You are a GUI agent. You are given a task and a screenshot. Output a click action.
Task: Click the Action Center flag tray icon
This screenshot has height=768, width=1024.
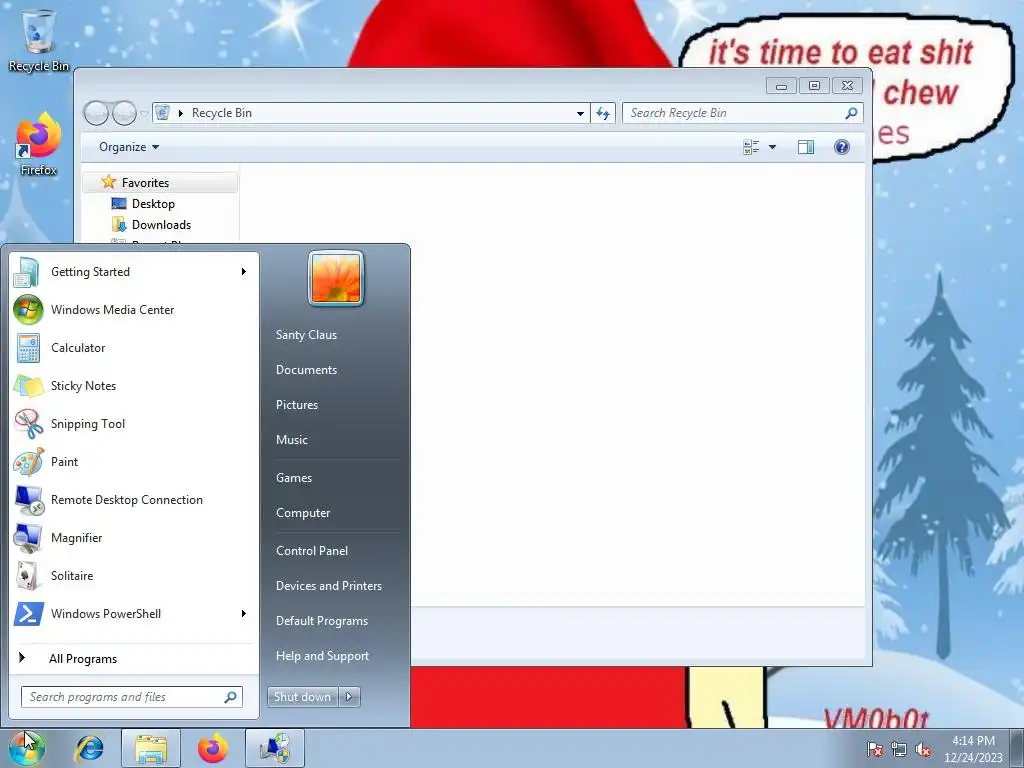pyautogui.click(x=874, y=750)
